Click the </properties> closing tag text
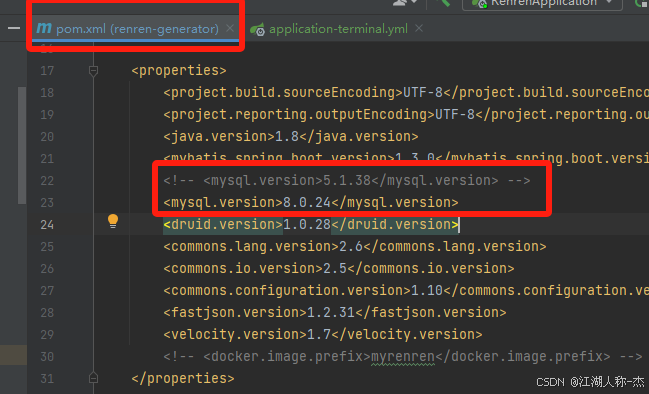The width and height of the screenshot is (649, 394). click(x=183, y=378)
